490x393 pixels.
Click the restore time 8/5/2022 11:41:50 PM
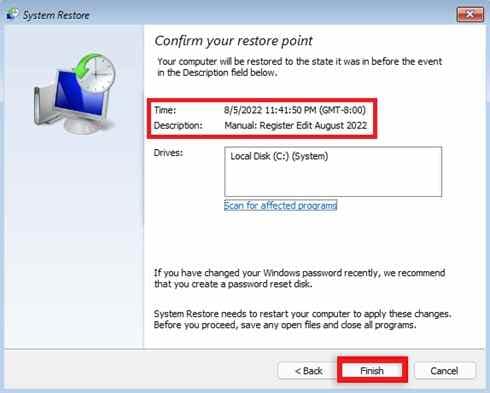point(295,110)
